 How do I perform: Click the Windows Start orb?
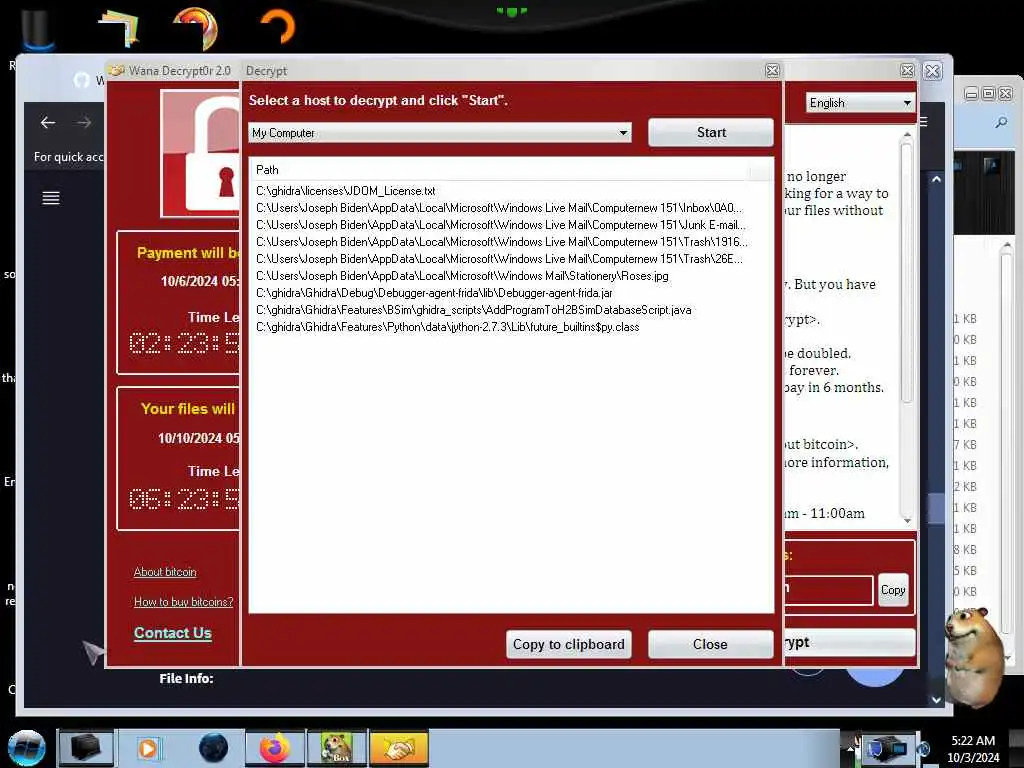(x=27, y=748)
